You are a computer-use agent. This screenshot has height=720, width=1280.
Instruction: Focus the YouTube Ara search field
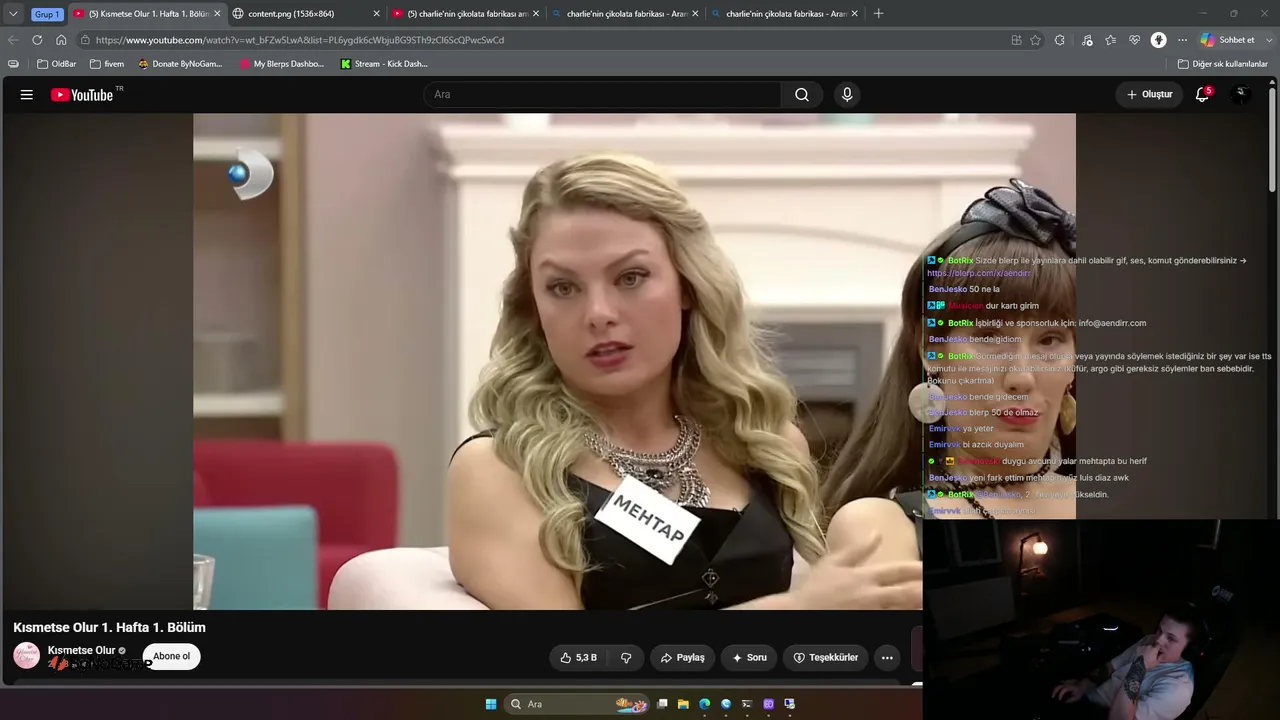602,95
